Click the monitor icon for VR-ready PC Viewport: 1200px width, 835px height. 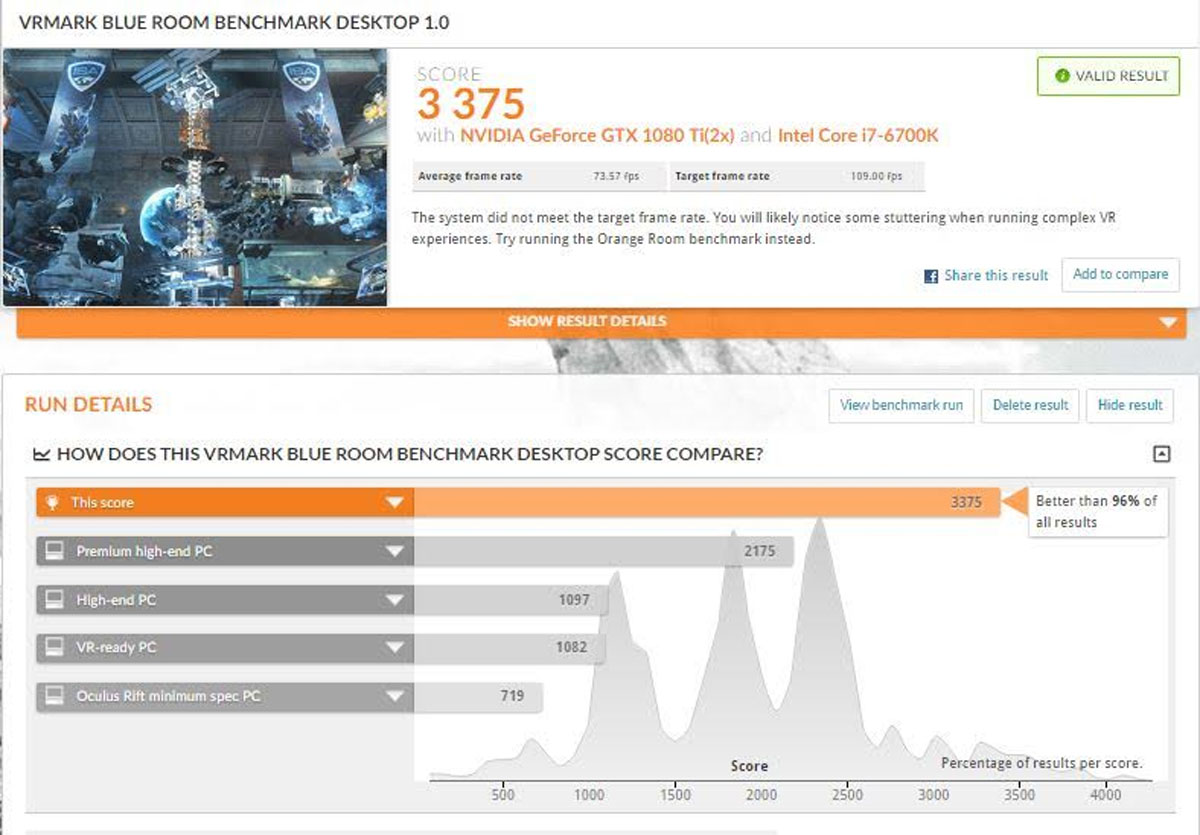click(x=55, y=647)
